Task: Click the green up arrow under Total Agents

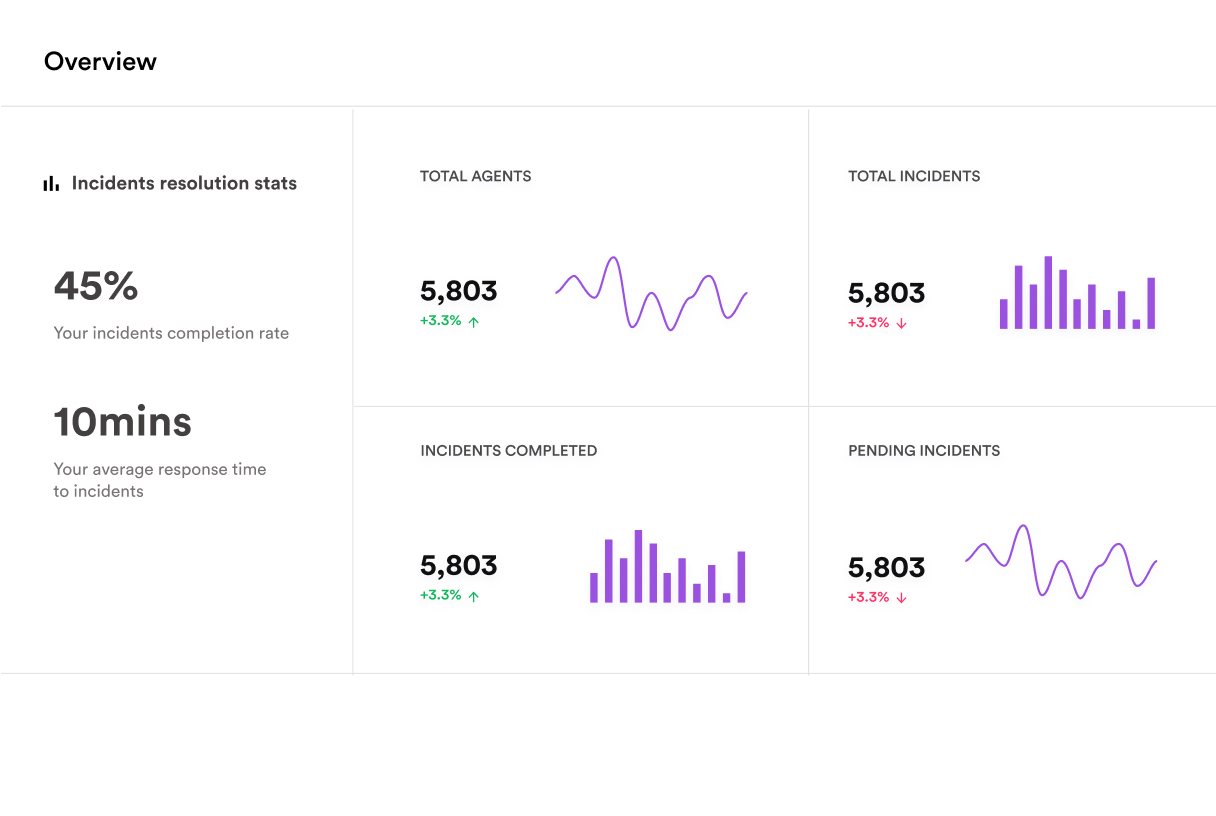Action: point(474,322)
